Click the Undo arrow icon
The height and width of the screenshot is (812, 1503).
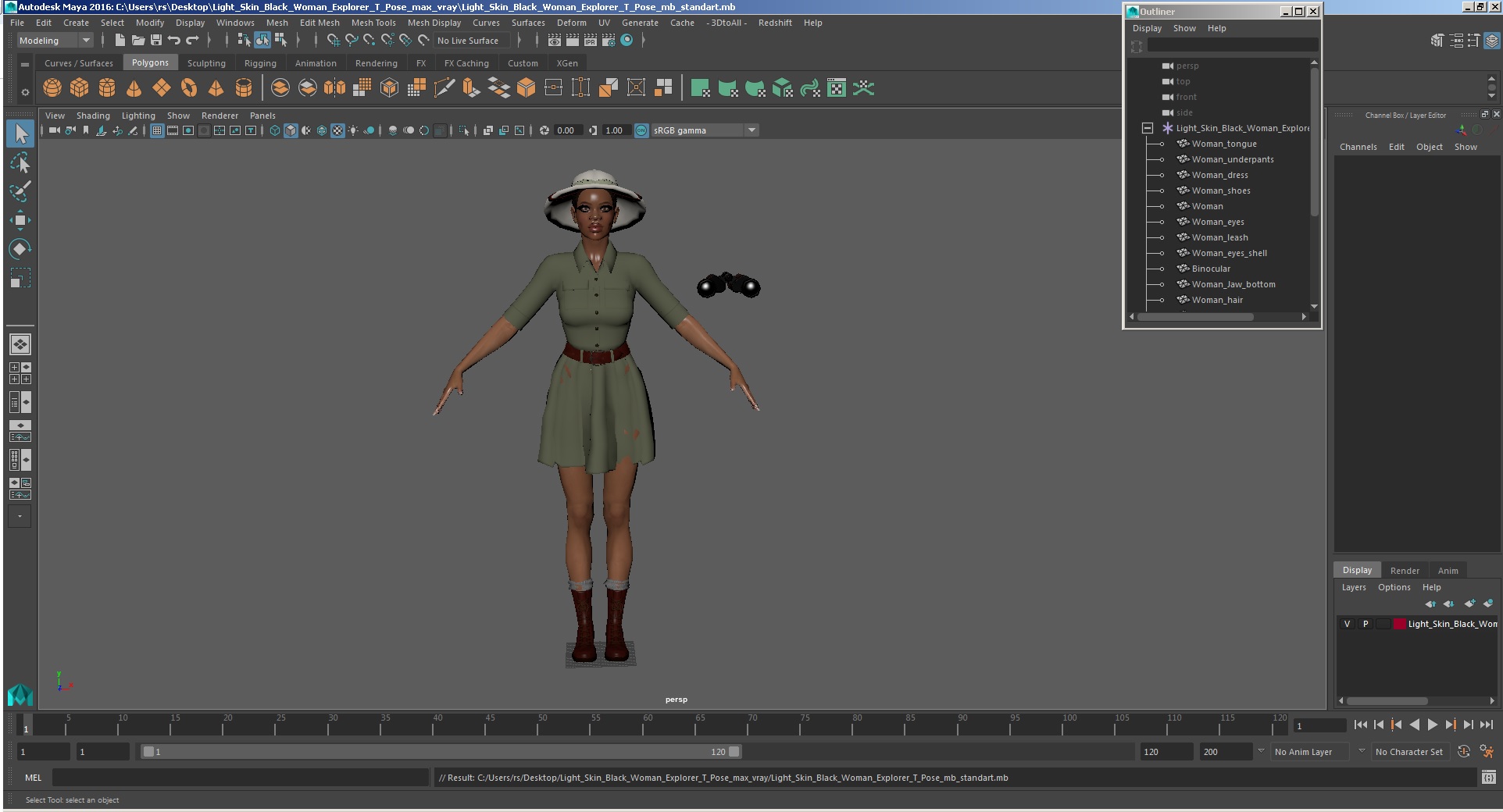[x=174, y=41]
